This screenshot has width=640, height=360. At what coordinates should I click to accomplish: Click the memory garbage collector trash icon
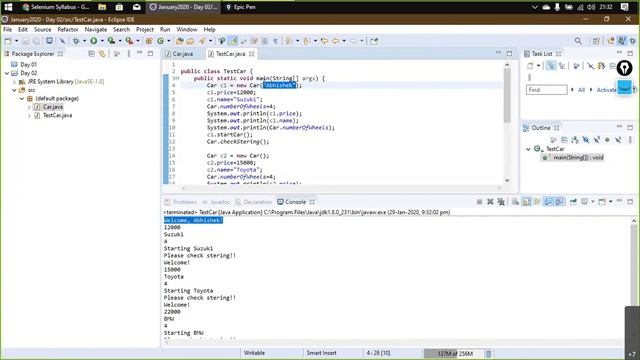(489, 353)
